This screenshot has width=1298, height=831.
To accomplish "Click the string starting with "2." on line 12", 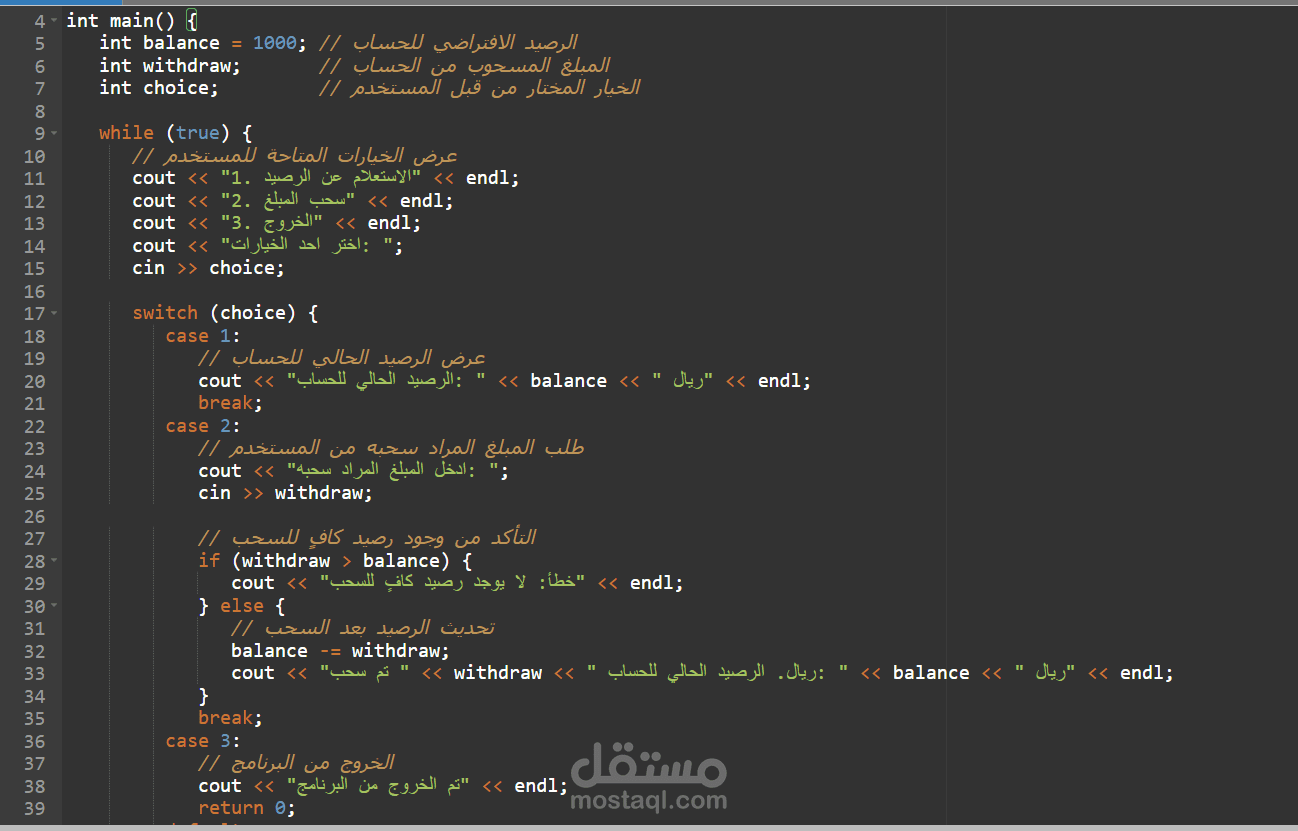I will click(288, 201).
